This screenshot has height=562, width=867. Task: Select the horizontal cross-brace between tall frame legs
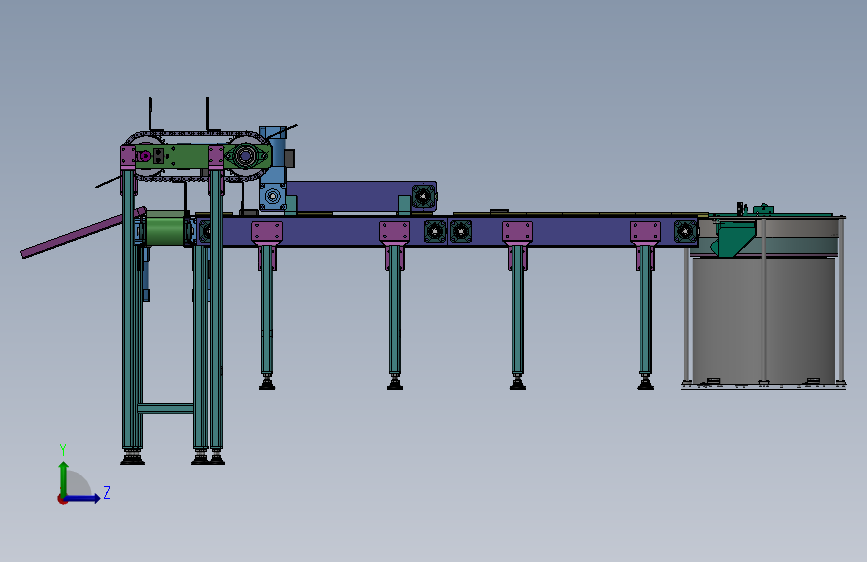tap(165, 408)
